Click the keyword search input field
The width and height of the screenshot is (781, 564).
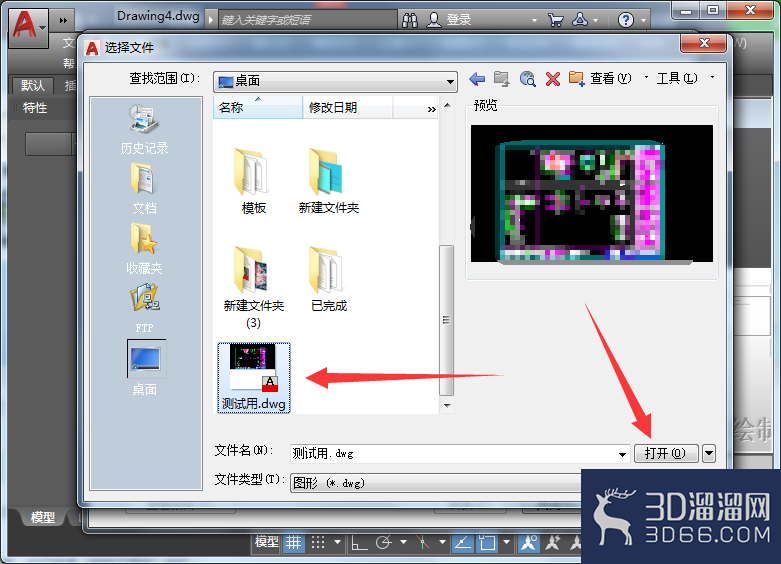[308, 20]
